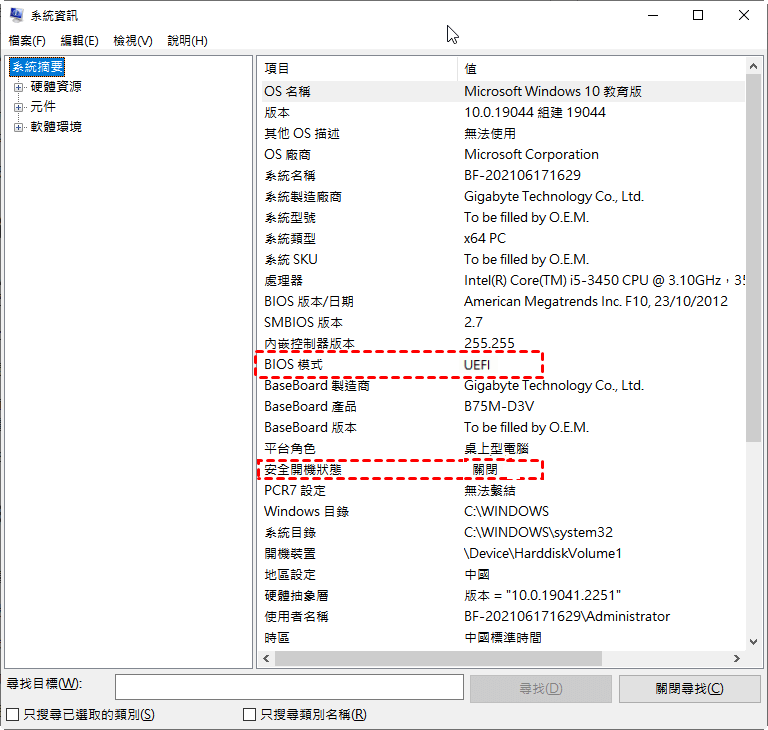Viewport: 768px width, 730px height.
Task: Select the OS 名稱 row
Action: click(x=503, y=92)
